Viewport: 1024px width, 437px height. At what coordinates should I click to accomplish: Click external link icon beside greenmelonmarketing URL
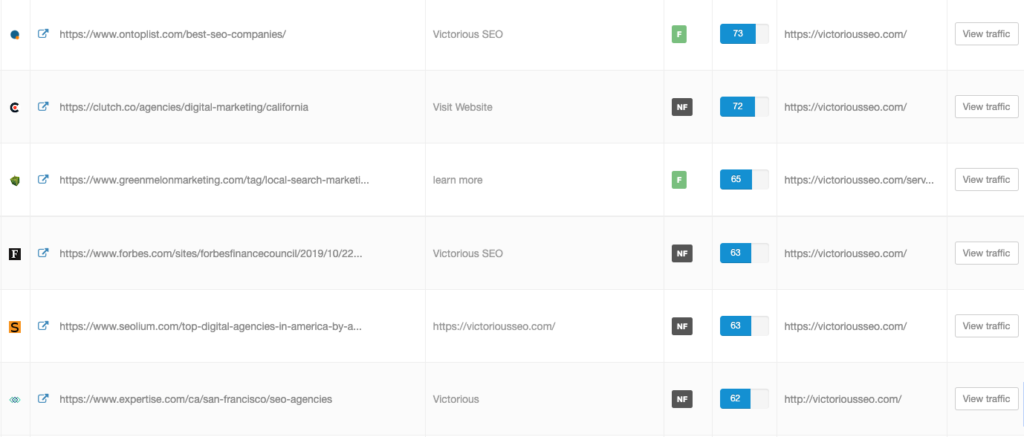(43, 180)
